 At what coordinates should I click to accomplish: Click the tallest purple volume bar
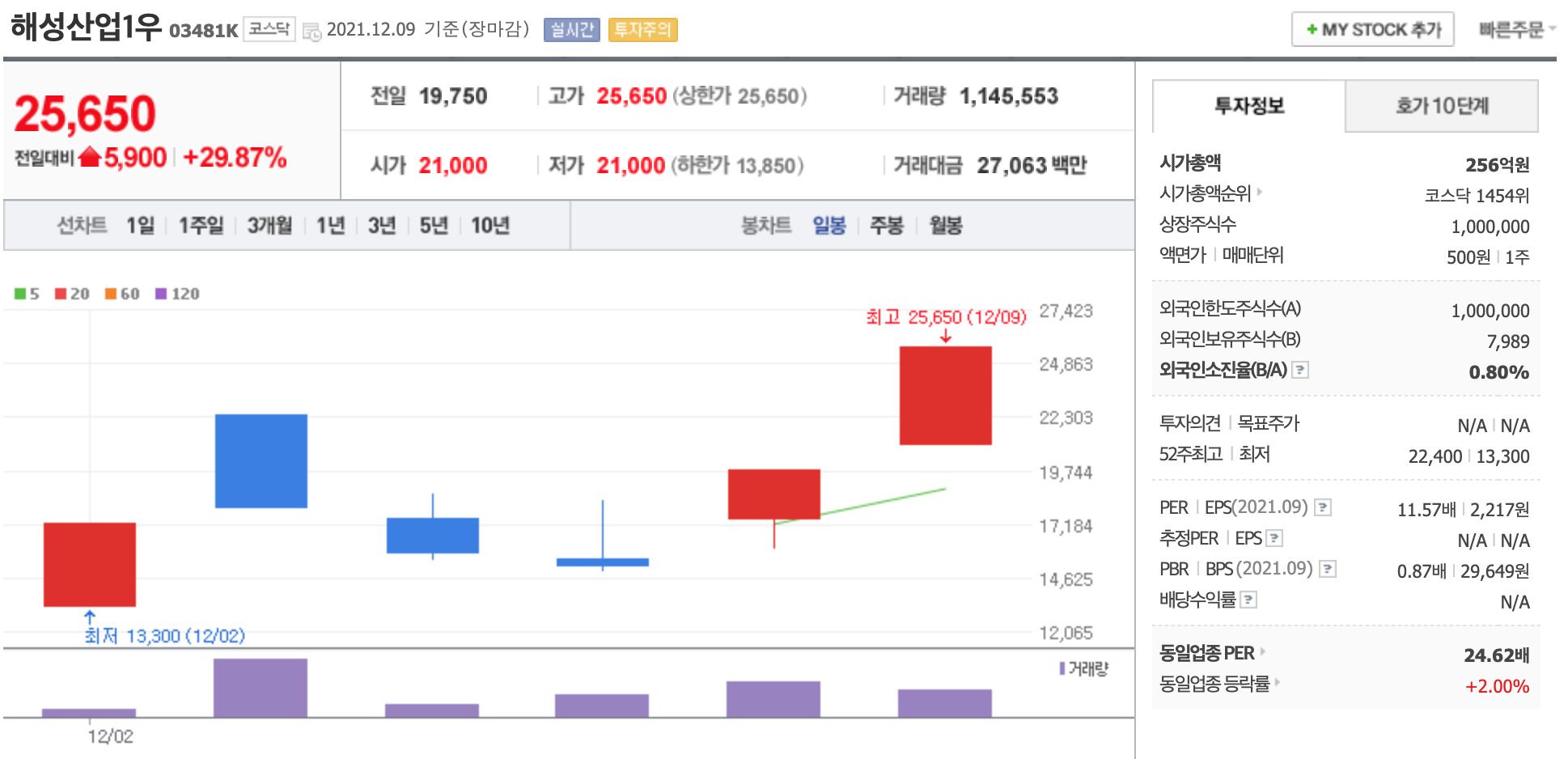pyautogui.click(x=261, y=688)
